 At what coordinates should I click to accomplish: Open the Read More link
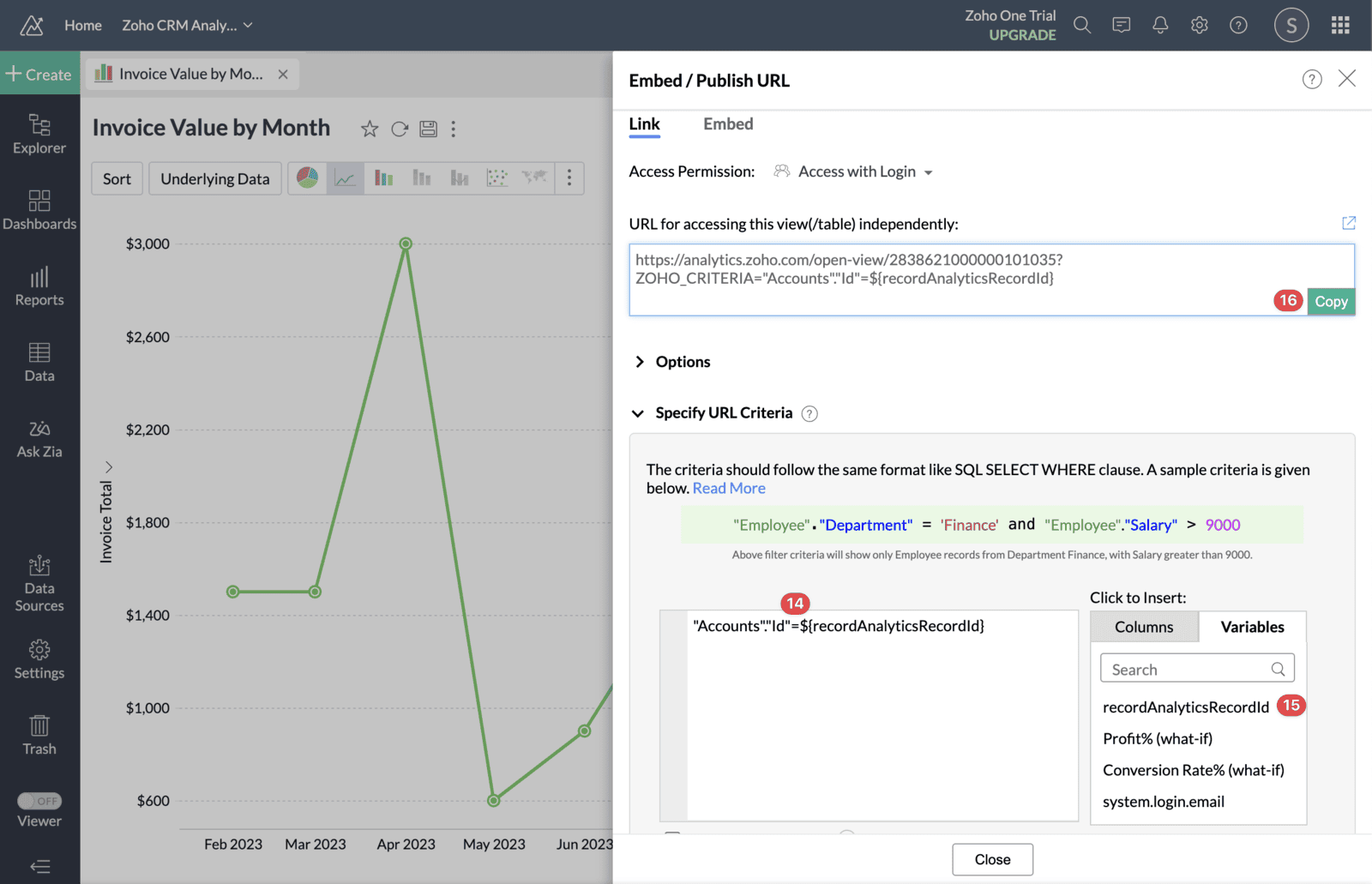coord(729,488)
